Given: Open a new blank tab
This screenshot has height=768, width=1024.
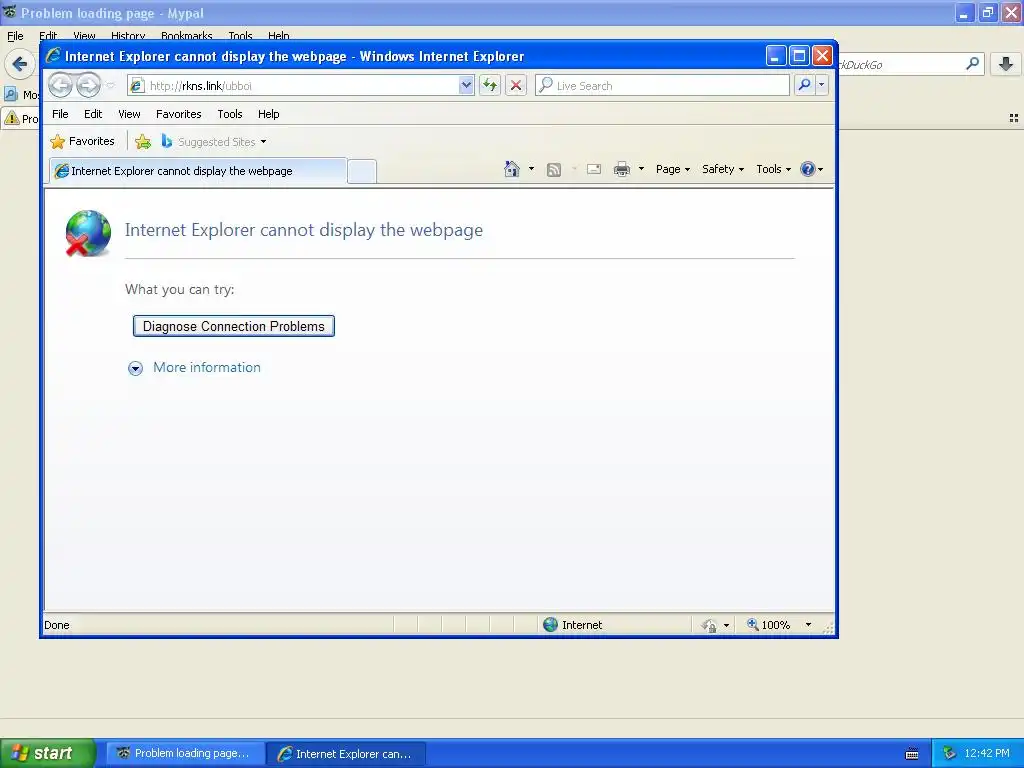Looking at the screenshot, I should pyautogui.click(x=362, y=171).
